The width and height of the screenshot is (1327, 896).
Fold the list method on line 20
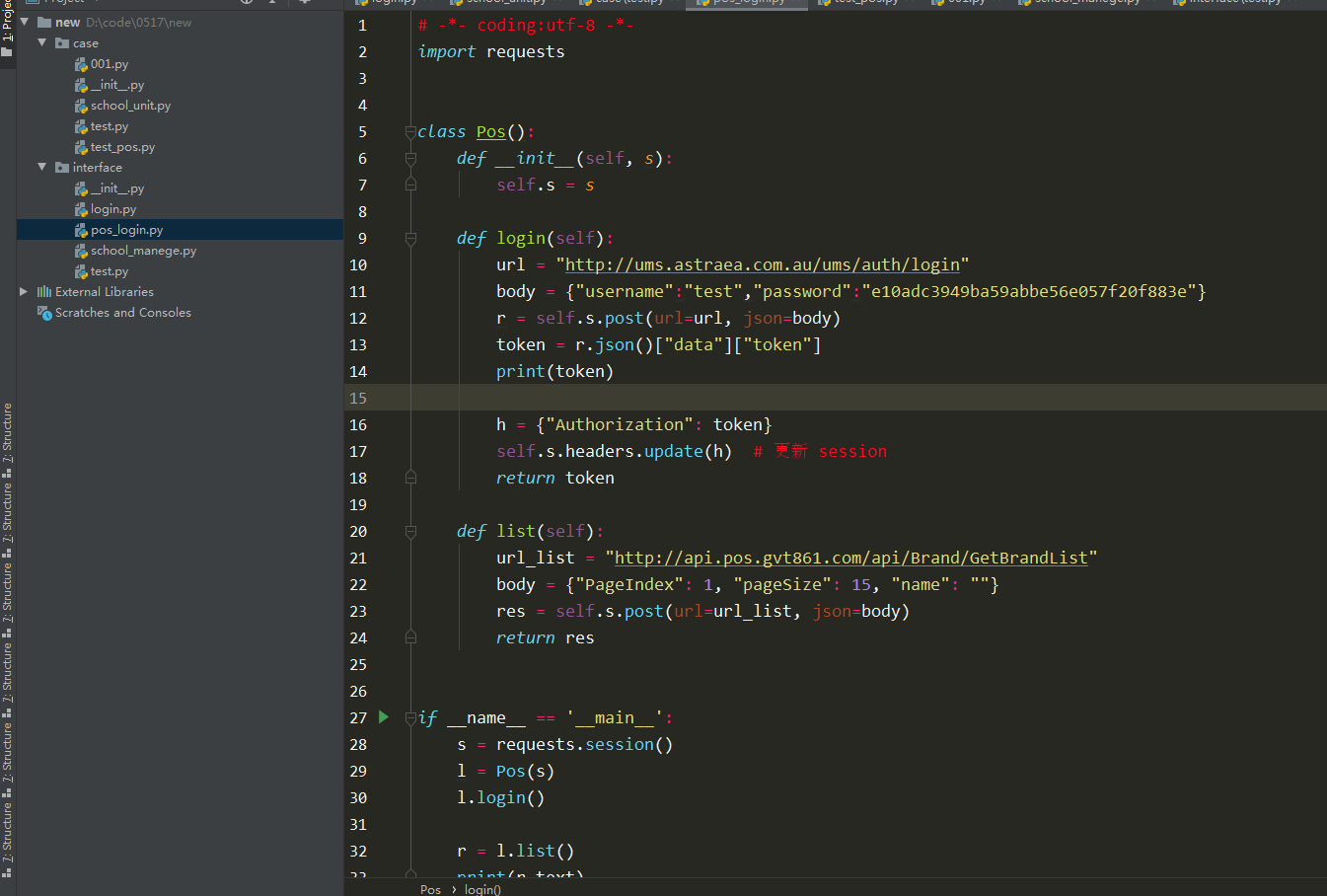(410, 532)
